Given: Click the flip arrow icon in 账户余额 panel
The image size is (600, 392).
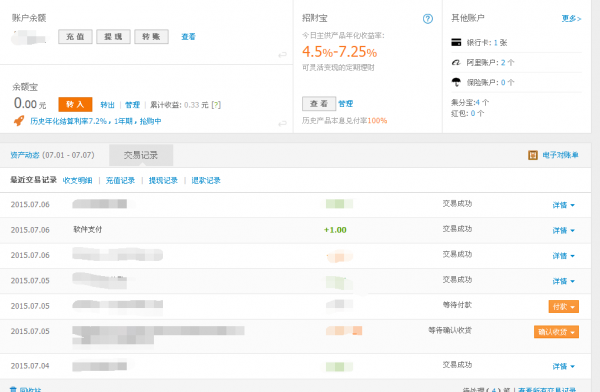Looking at the screenshot, I should pos(282,55).
